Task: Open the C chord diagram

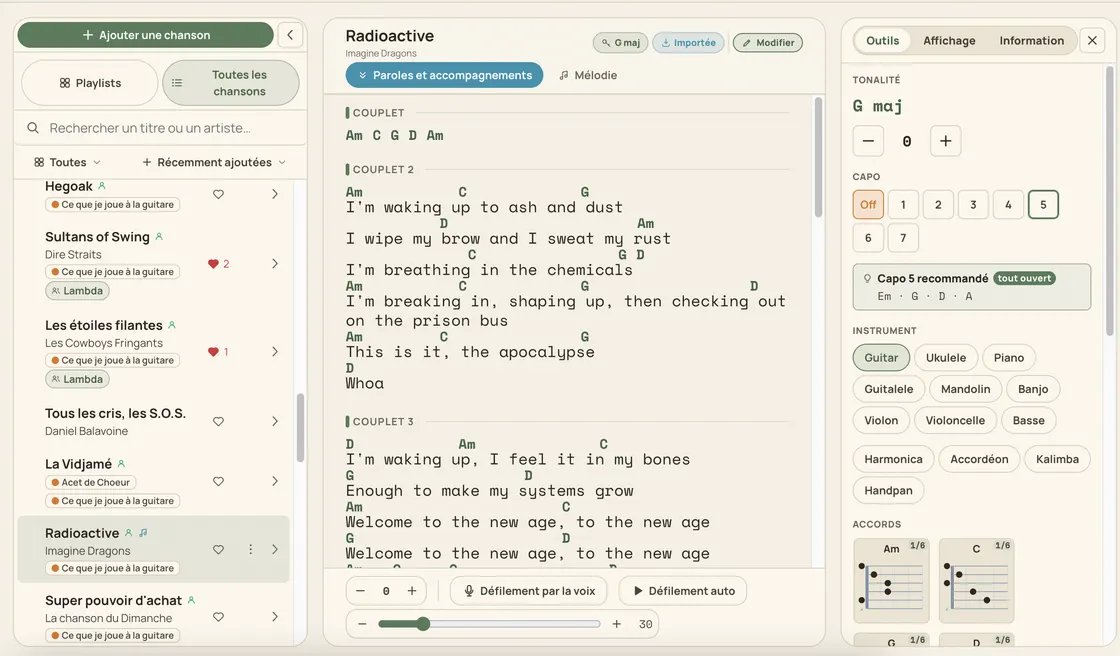Action: (976, 580)
